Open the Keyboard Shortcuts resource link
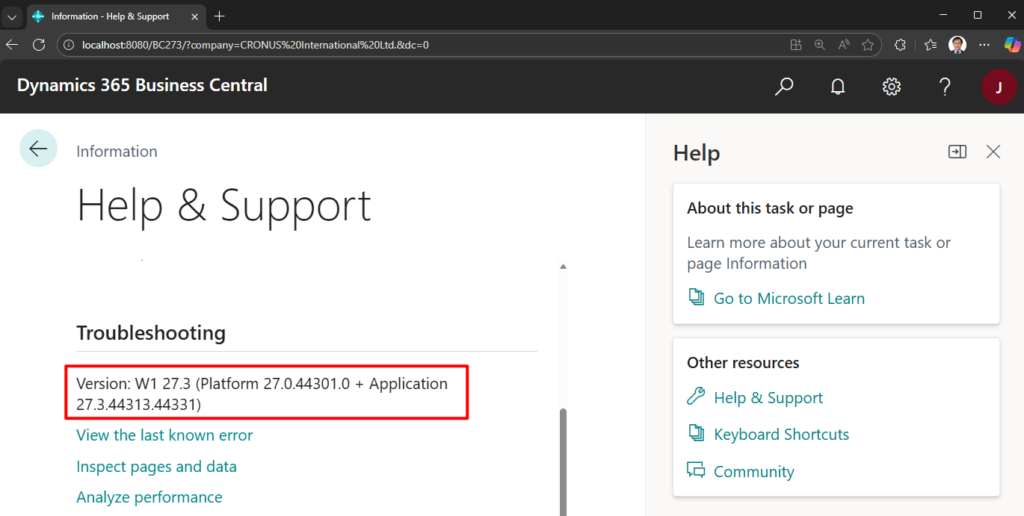This screenshot has height=516, width=1024. (781, 434)
